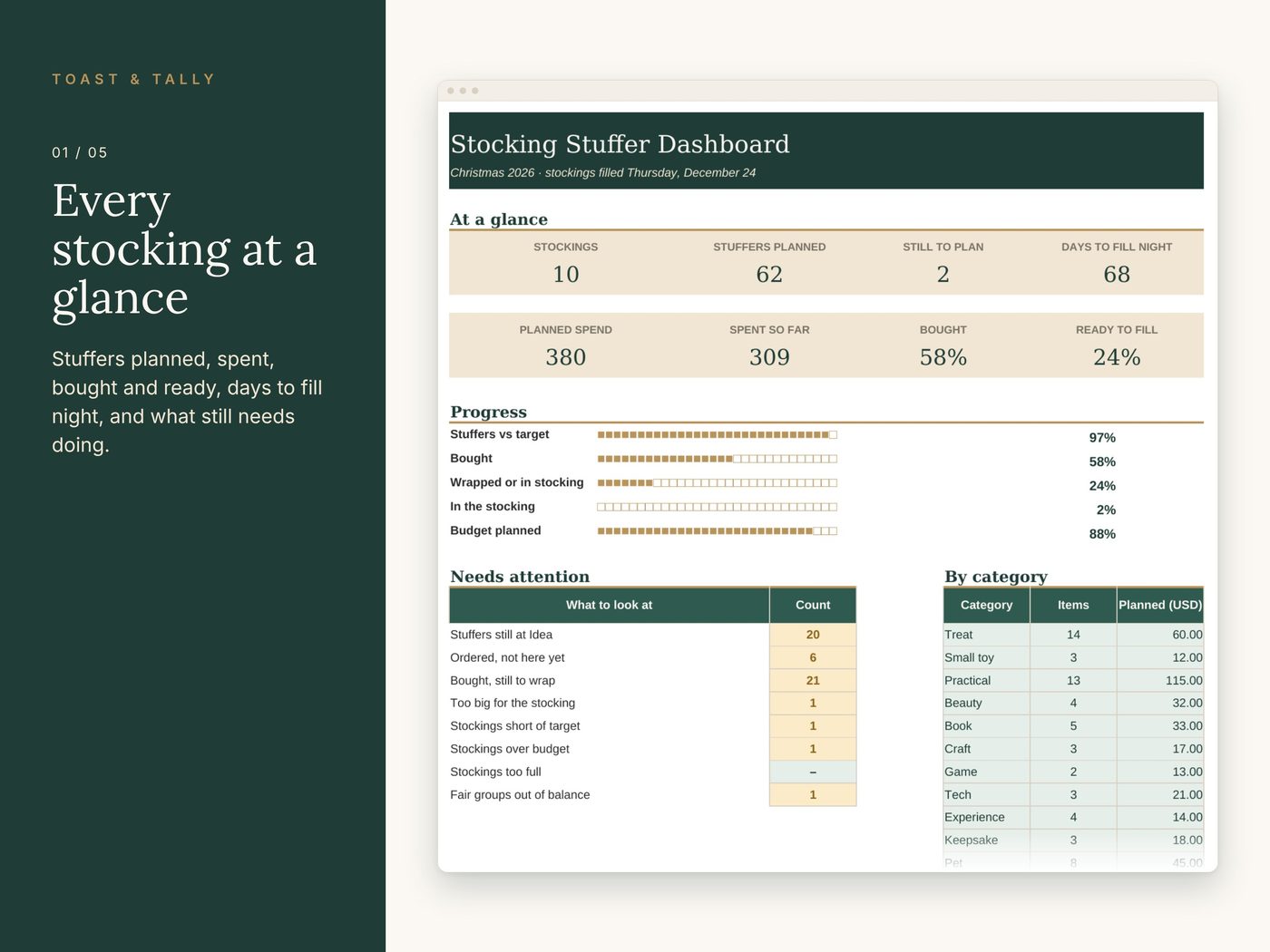Select the Count column header

tap(813, 605)
